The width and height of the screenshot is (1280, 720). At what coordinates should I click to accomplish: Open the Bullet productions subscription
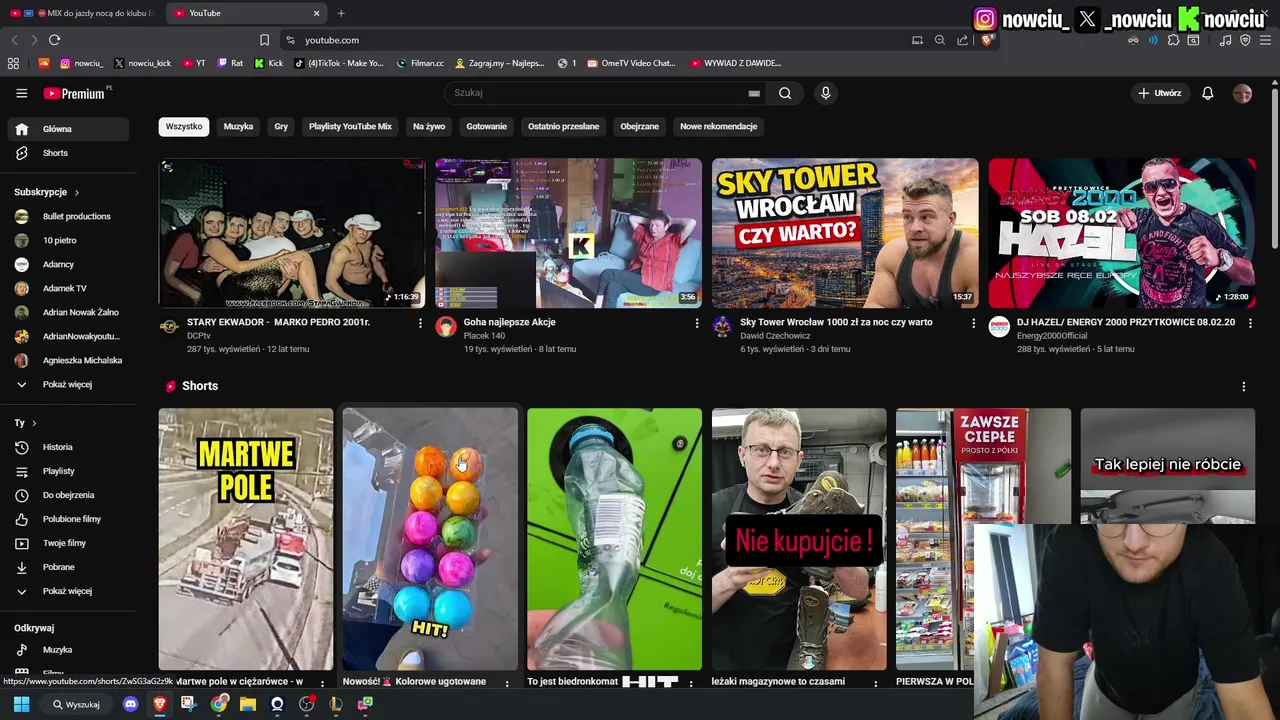coord(68,216)
